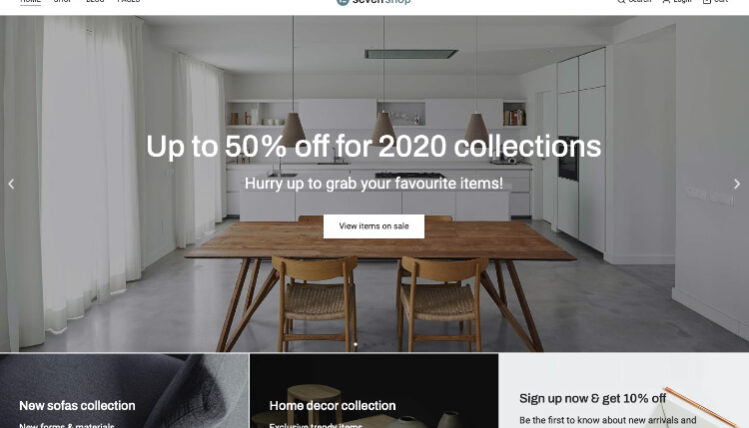Click Exclusive trendy items subtitle
The image size is (749, 428).
coord(316,425)
